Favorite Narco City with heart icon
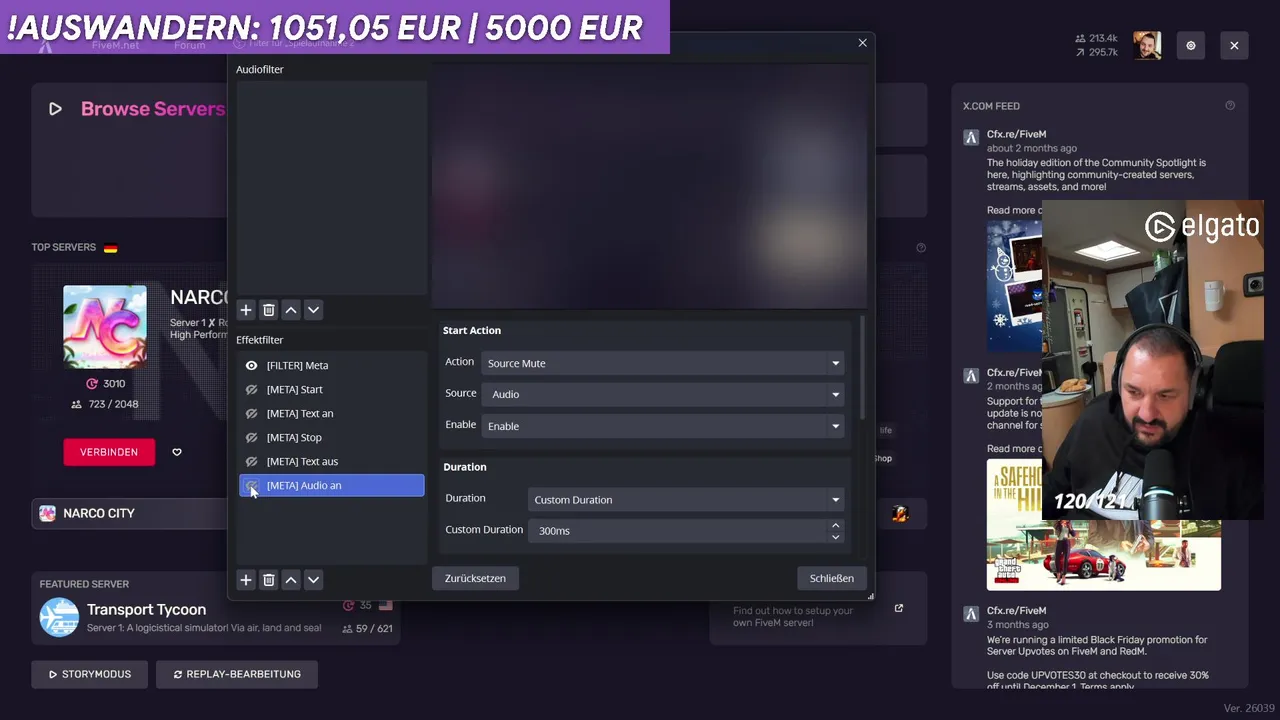Screen dimensions: 1280x720 (x=177, y=452)
